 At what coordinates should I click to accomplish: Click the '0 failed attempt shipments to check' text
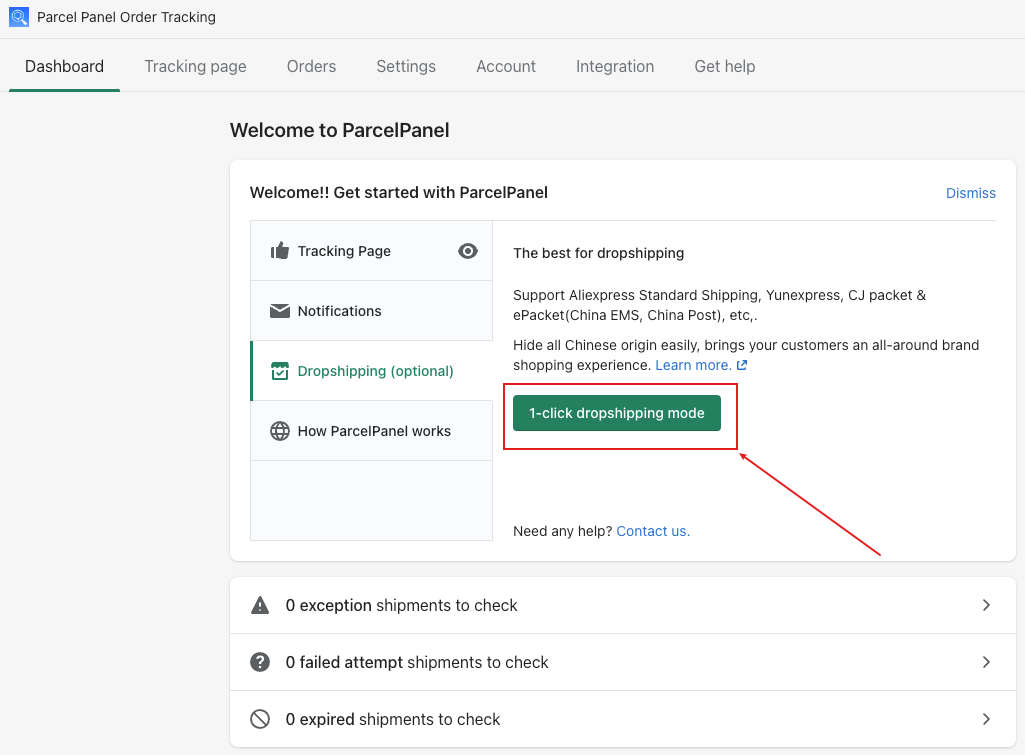point(417,662)
